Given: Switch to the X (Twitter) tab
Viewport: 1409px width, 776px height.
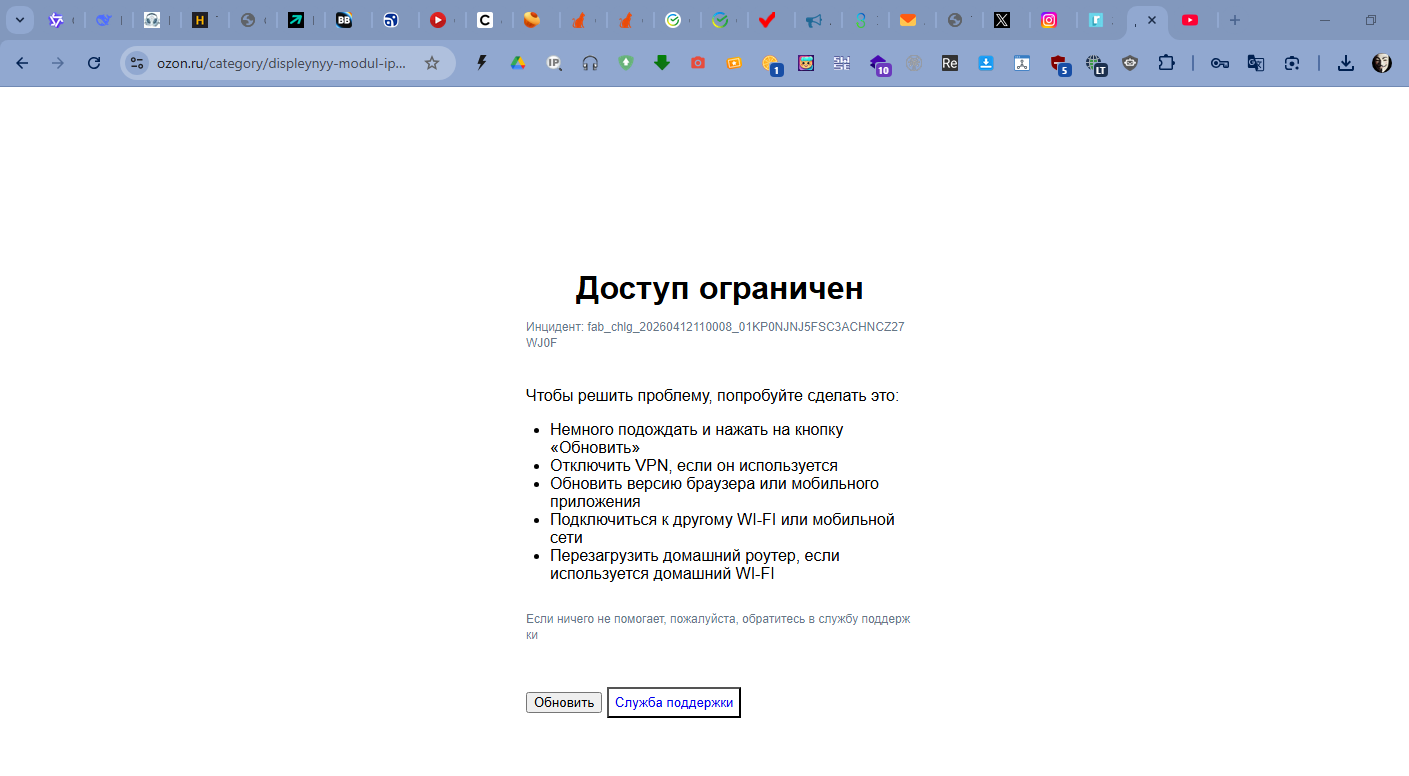Looking at the screenshot, I should point(1002,20).
